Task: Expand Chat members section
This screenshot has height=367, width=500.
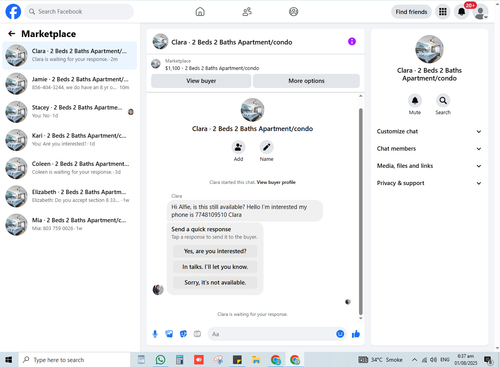Action: (x=429, y=149)
